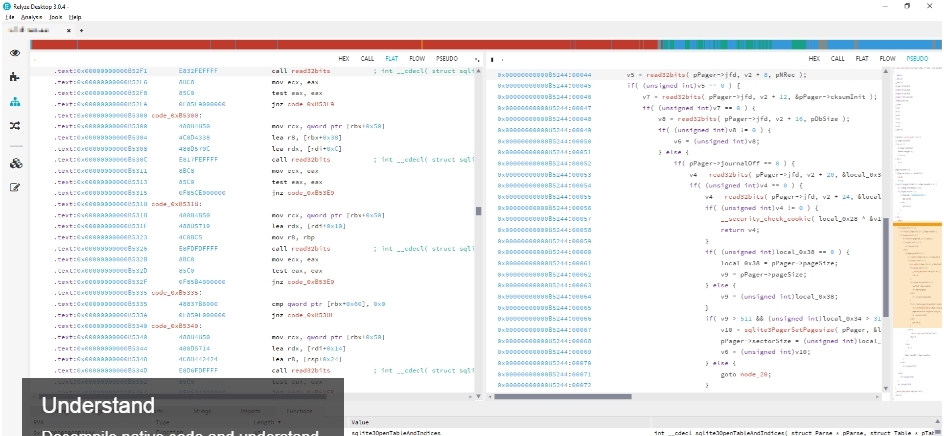Select the blue hierarchy tree icon
The width and height of the screenshot is (944, 436).
[15, 102]
